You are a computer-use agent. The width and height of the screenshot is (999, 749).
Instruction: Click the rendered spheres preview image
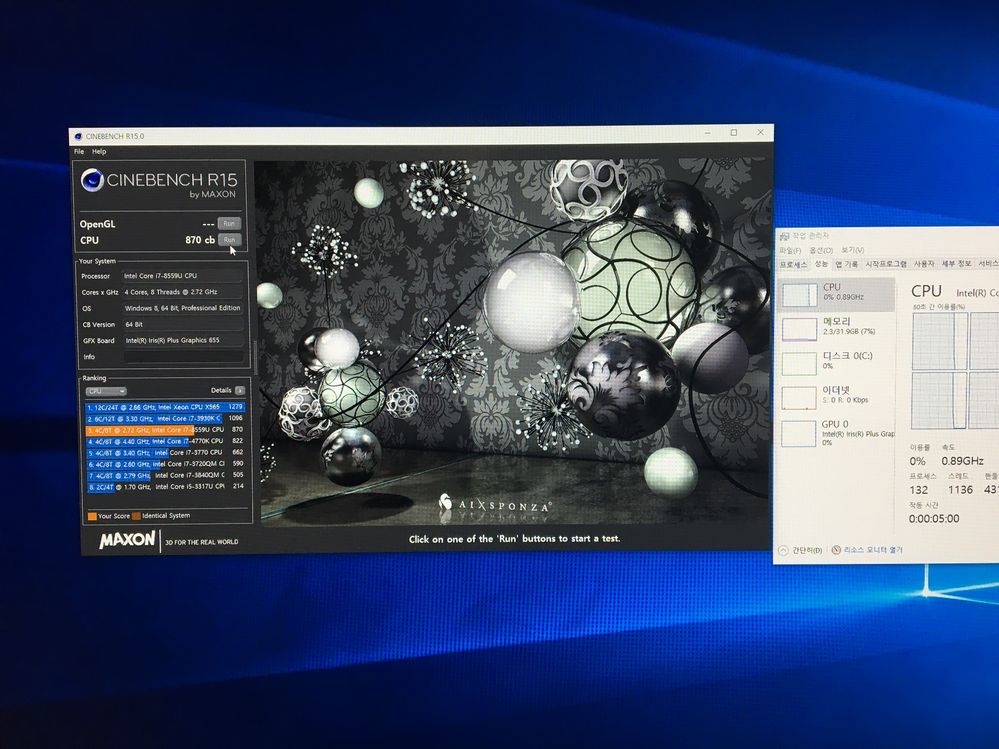coord(512,345)
